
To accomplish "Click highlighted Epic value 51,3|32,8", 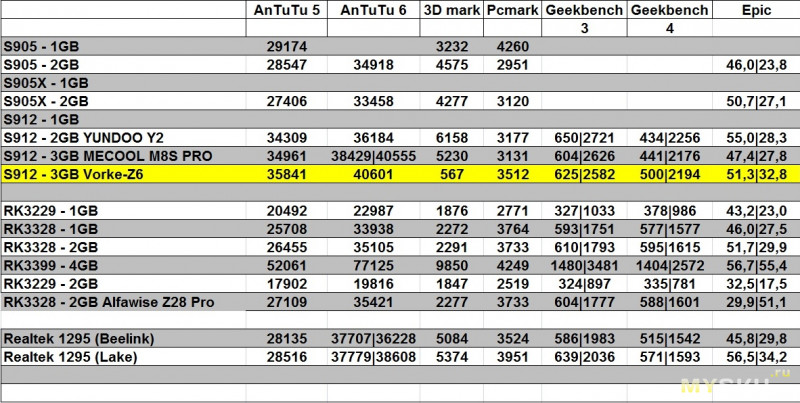I will coord(756,174).
